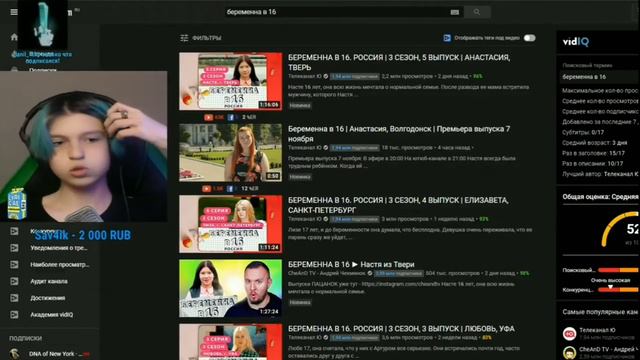Open thumbnail of Анастасия, Волгодонск premiere
The height and width of the screenshot is (360, 640).
tap(231, 153)
